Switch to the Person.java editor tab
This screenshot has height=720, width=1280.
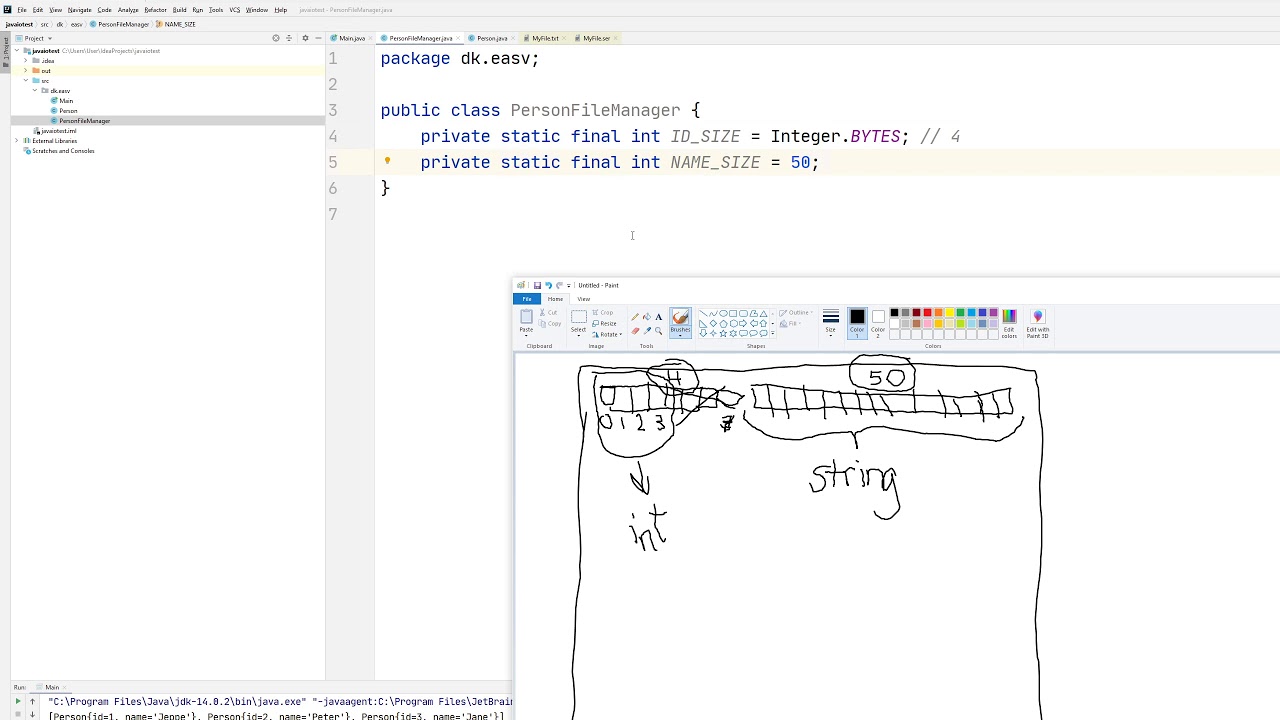click(491, 38)
